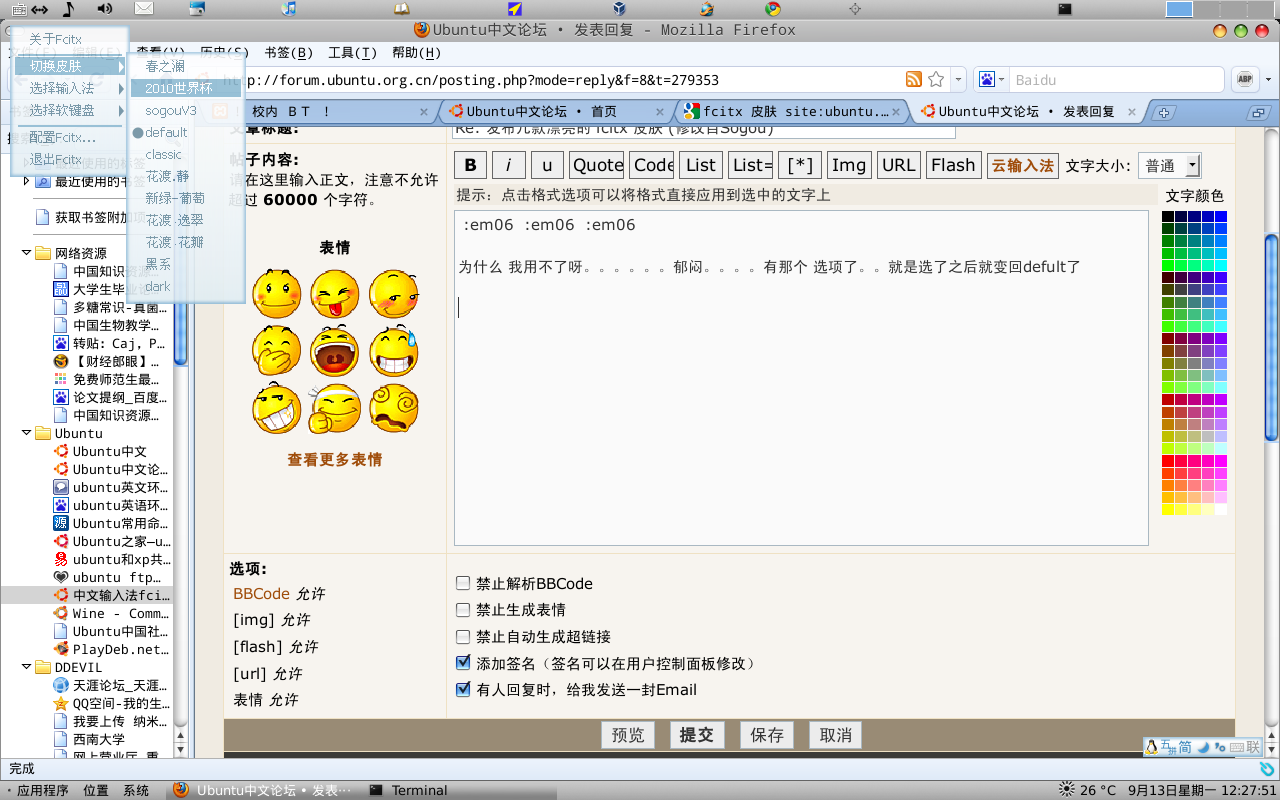Screen dimensions: 1280x800
Task: Uncheck the 添加签名 checkbox
Action: [463, 662]
